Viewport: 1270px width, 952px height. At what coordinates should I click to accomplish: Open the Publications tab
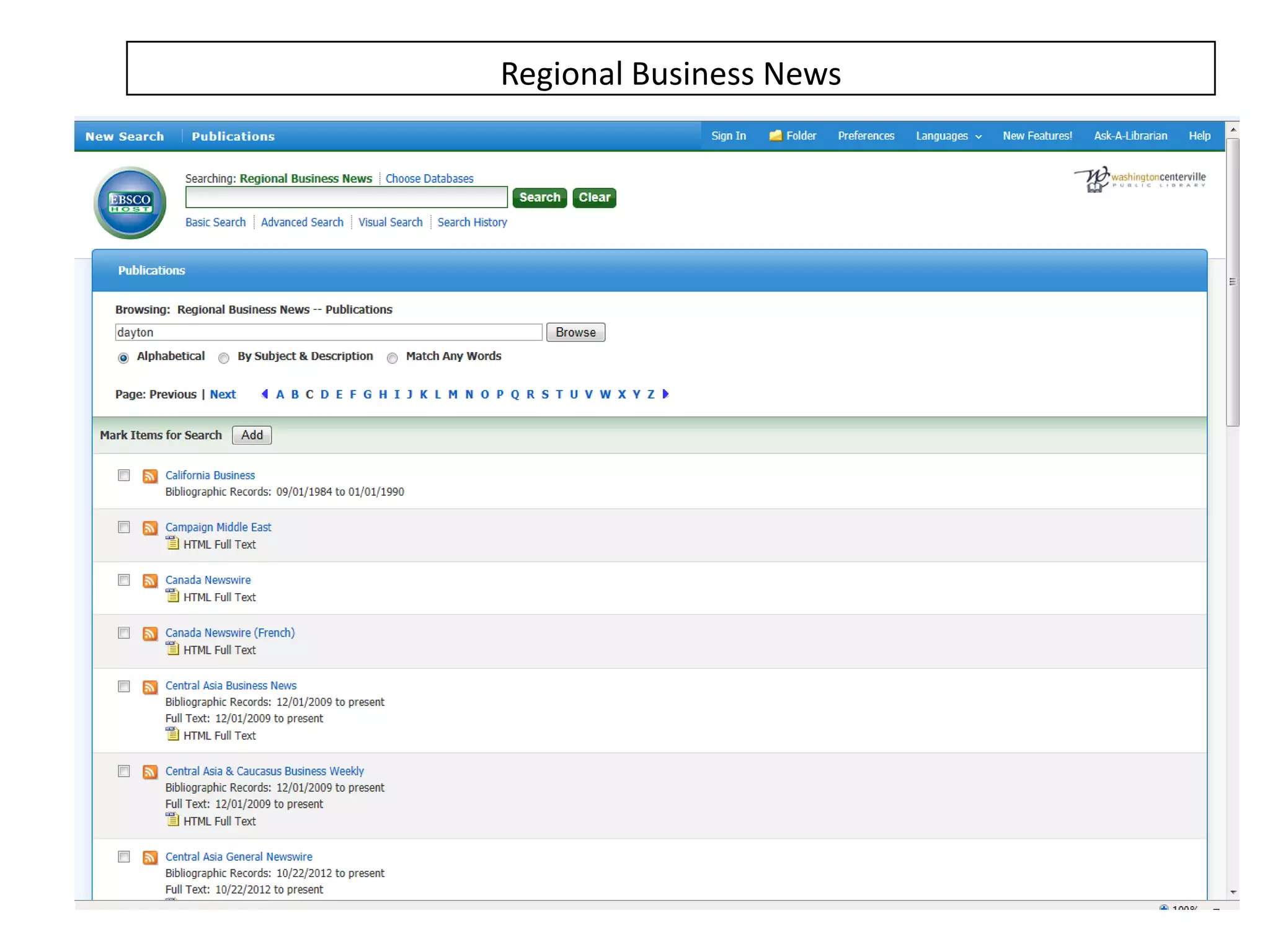(233, 136)
